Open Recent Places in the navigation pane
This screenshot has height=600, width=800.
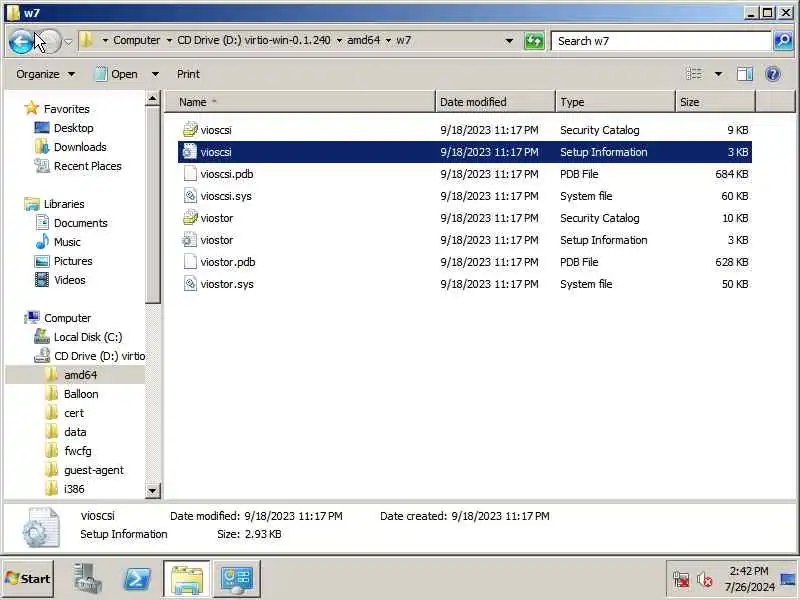[88, 166]
